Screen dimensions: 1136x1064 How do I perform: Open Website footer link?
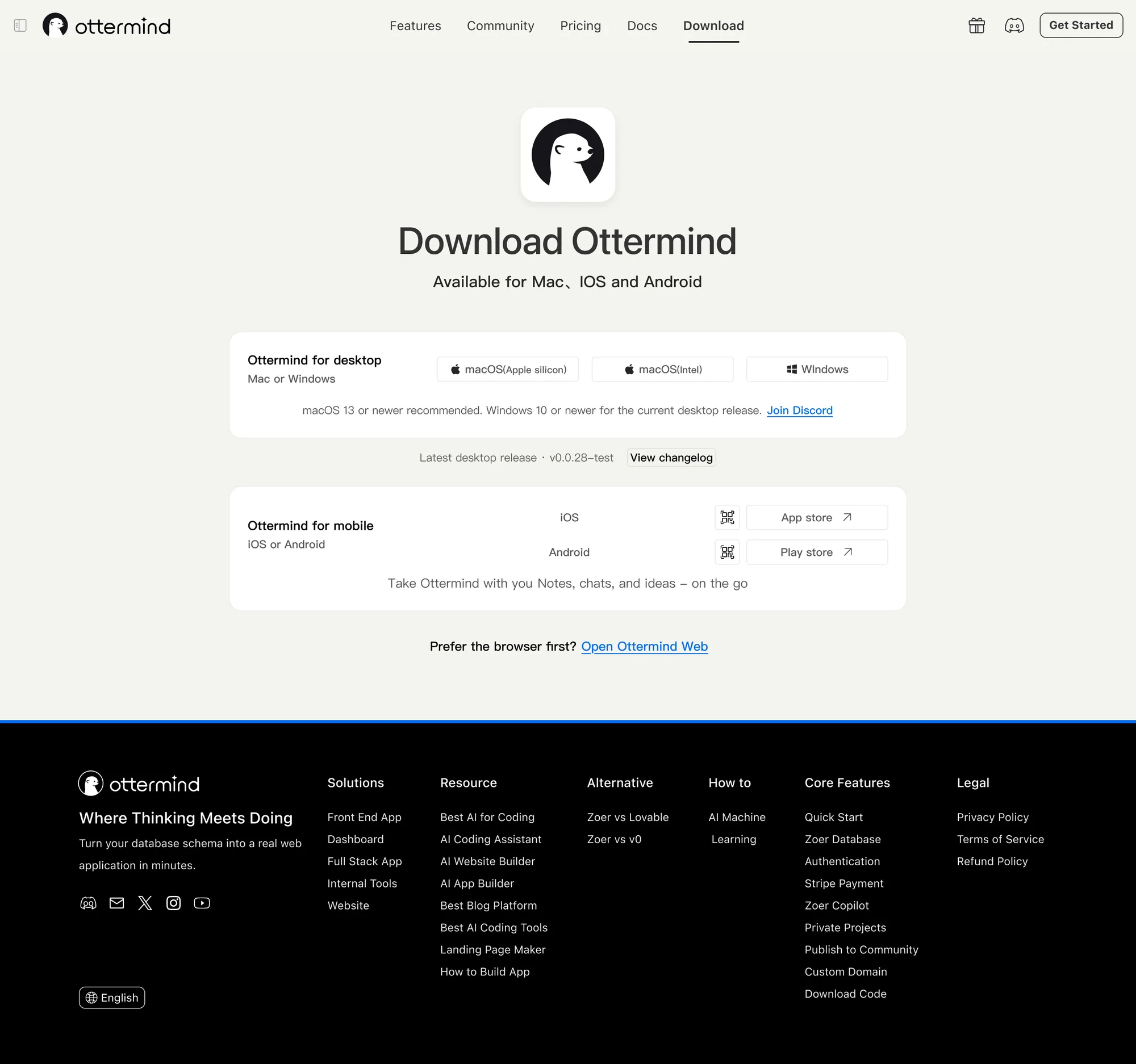[348, 906]
